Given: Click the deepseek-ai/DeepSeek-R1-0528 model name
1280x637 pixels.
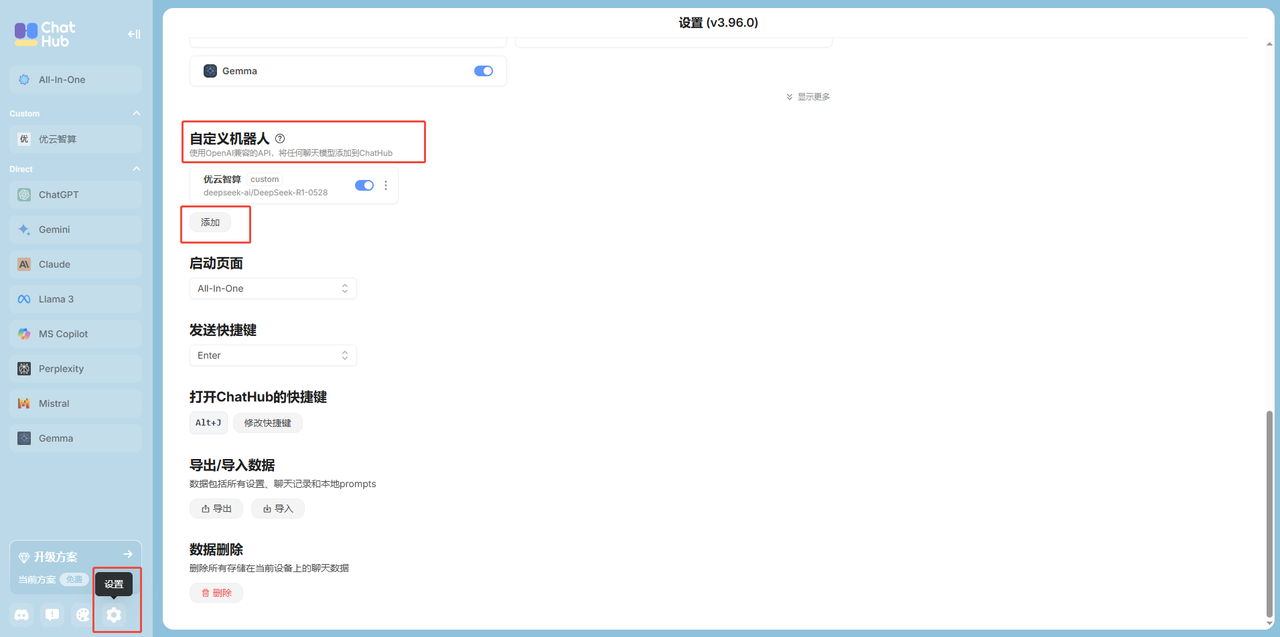Looking at the screenshot, I should click(x=265, y=192).
